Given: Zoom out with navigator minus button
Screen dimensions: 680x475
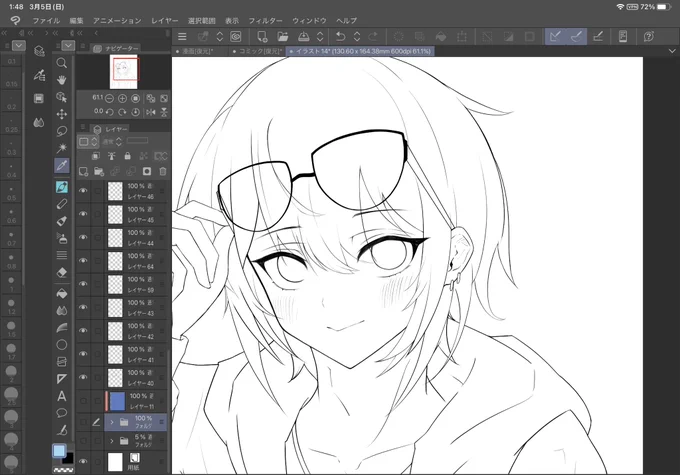Looking at the screenshot, I should pyautogui.click(x=110, y=98).
